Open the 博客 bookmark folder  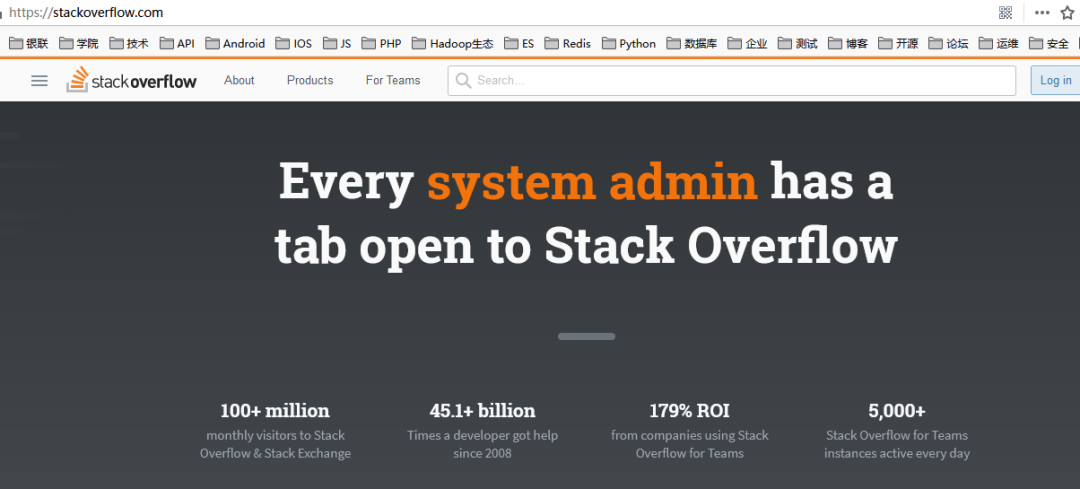pyautogui.click(x=848, y=43)
